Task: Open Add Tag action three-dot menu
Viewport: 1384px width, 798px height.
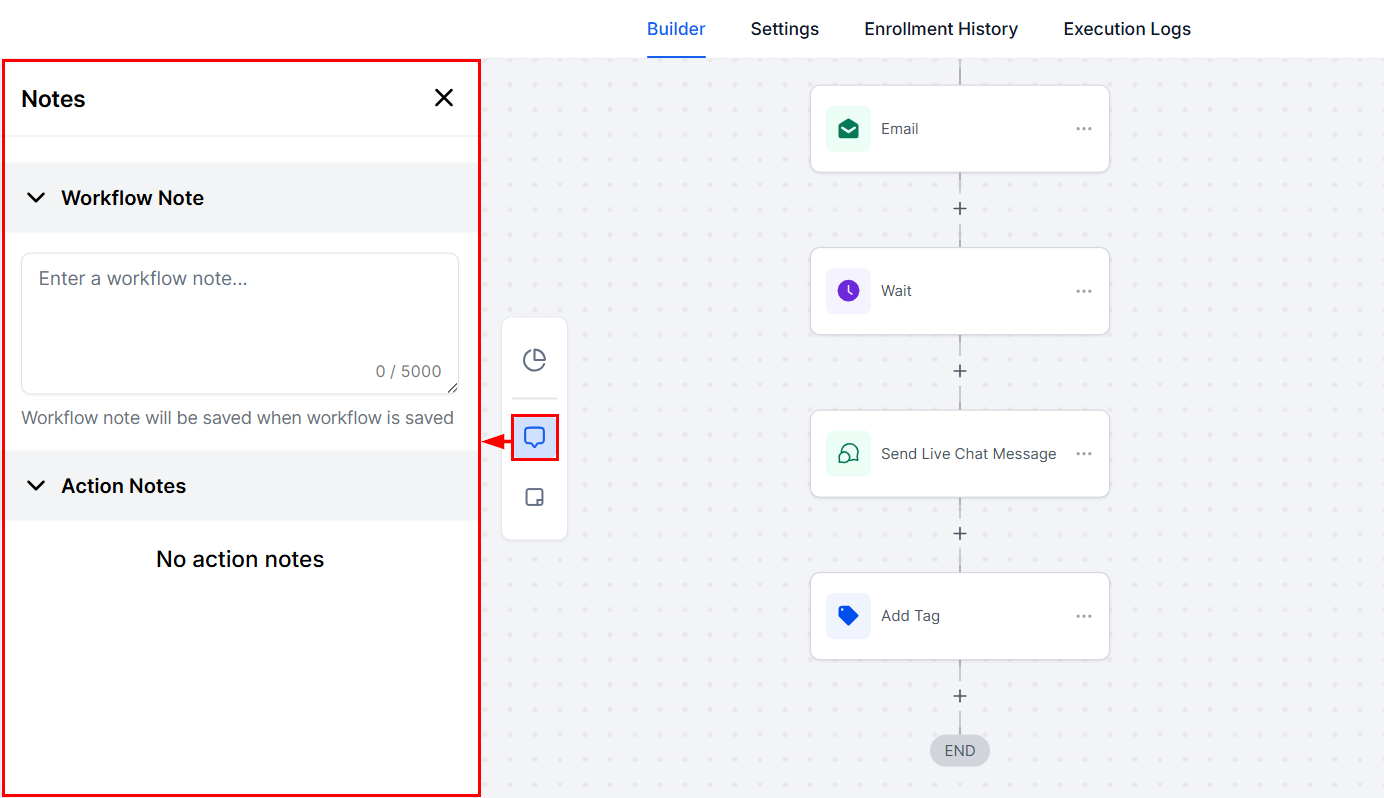Action: click(x=1084, y=616)
